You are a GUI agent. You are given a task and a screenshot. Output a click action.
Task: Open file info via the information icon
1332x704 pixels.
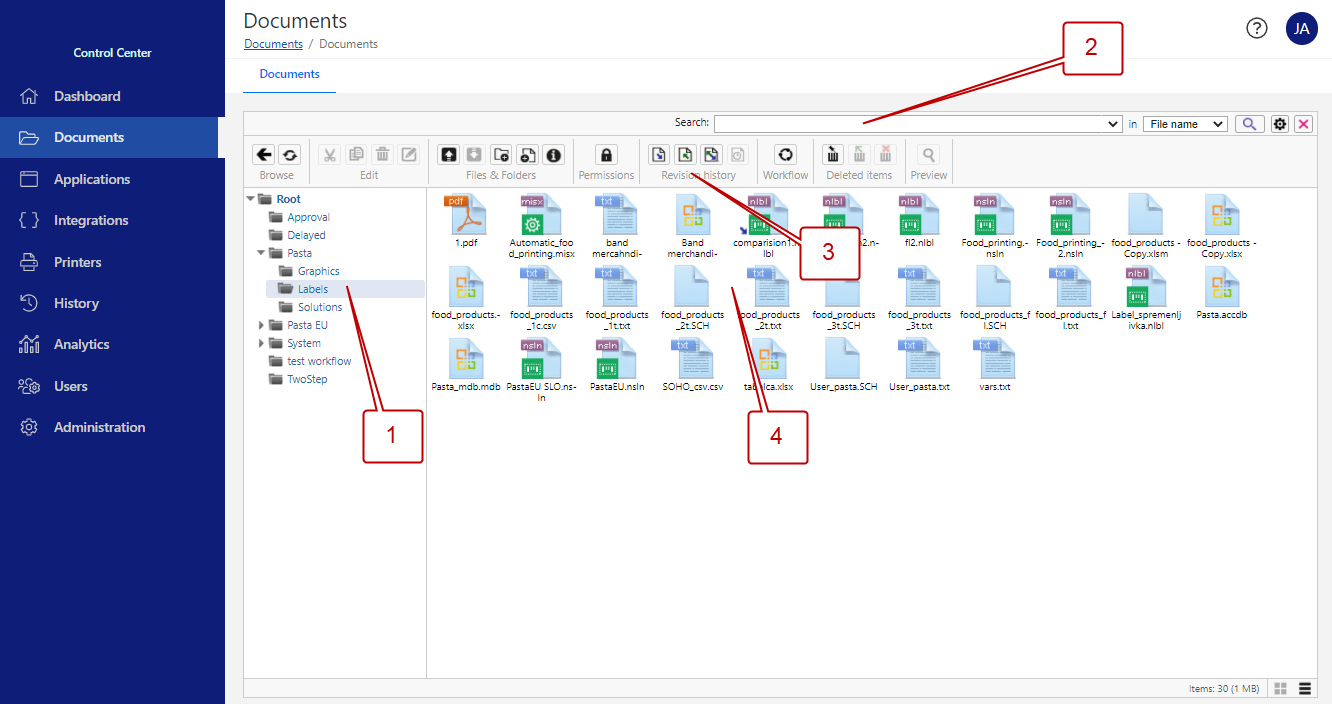(553, 154)
